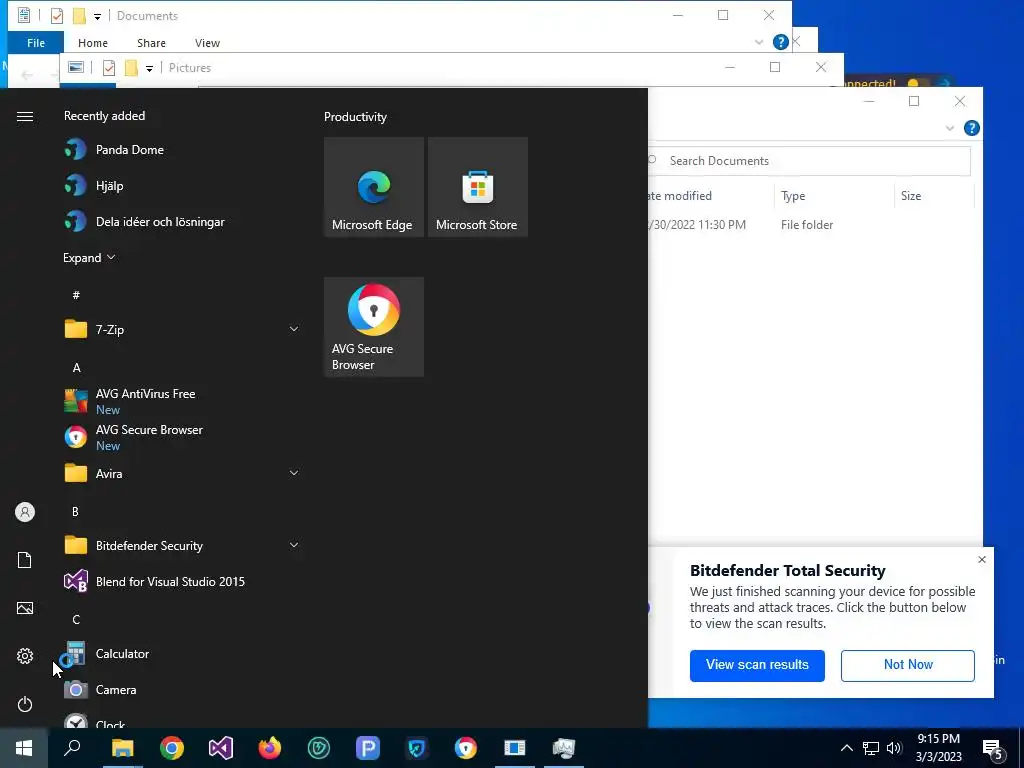Open the Calculator app
This screenshot has height=768, width=1024.
click(x=183, y=654)
